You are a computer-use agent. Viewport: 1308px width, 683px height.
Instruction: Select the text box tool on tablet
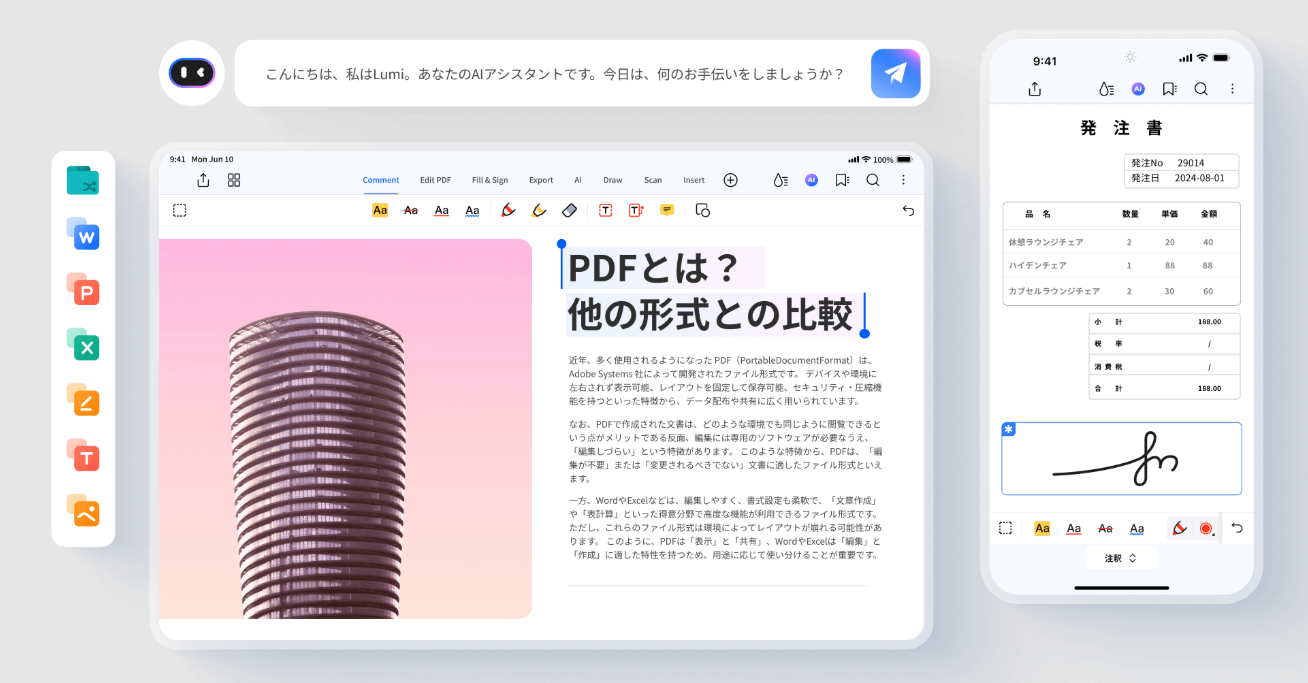pos(605,210)
